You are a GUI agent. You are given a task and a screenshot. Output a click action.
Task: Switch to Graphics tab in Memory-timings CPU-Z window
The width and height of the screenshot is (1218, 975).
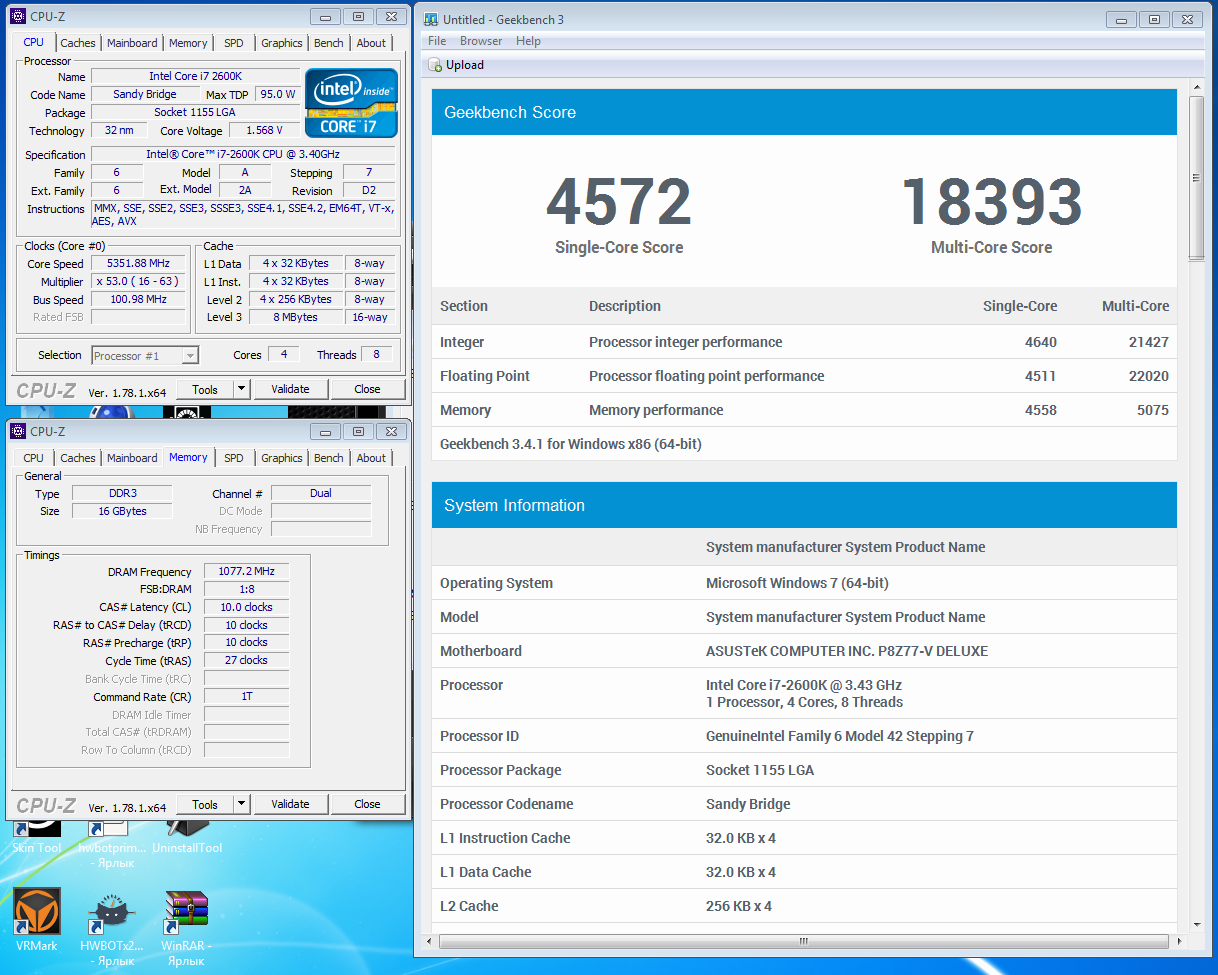[282, 458]
